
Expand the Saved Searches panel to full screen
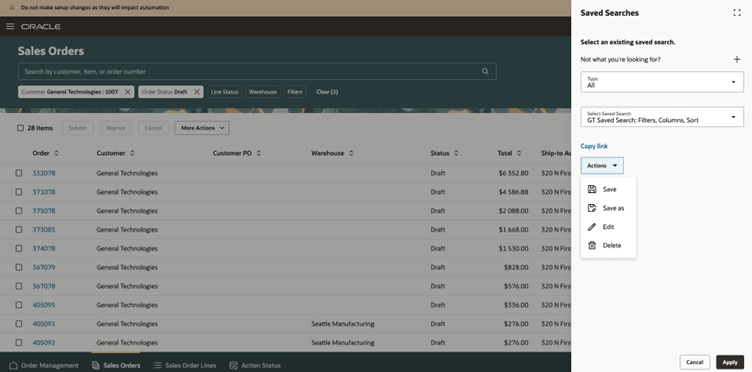[x=737, y=13]
